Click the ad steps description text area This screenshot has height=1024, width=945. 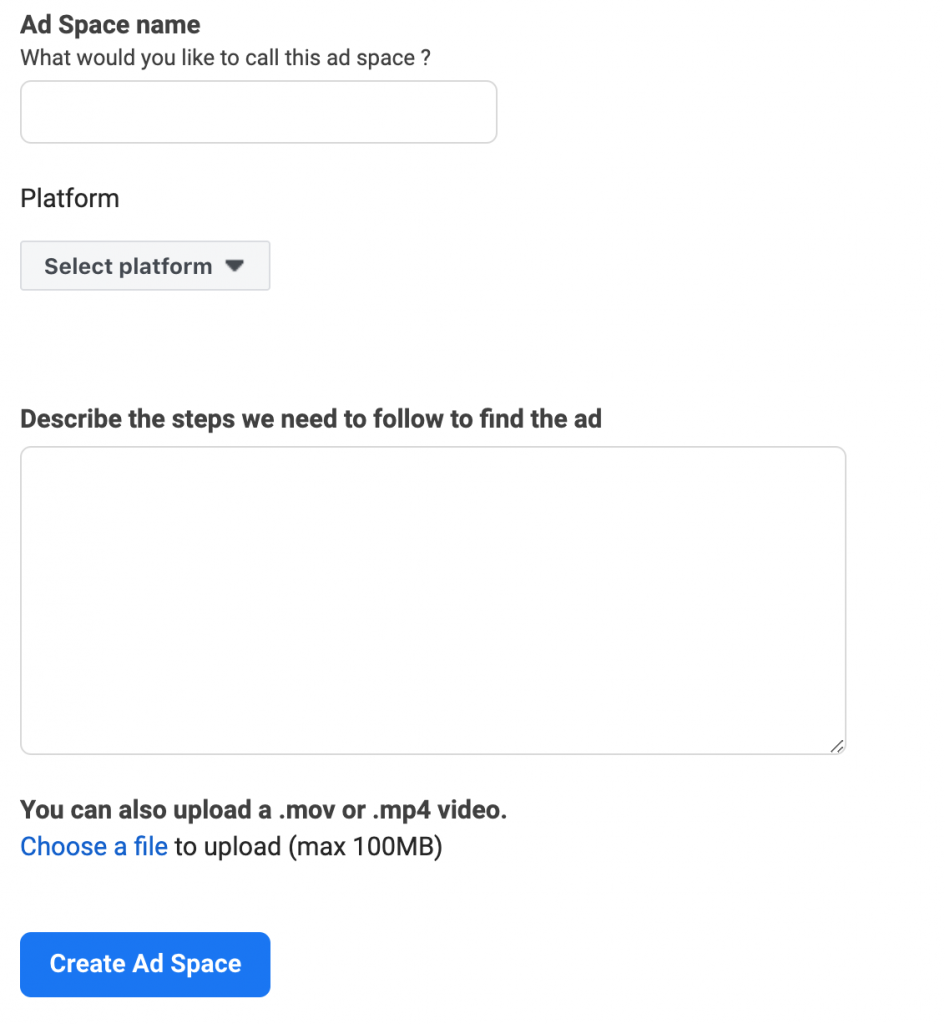[x=433, y=598]
